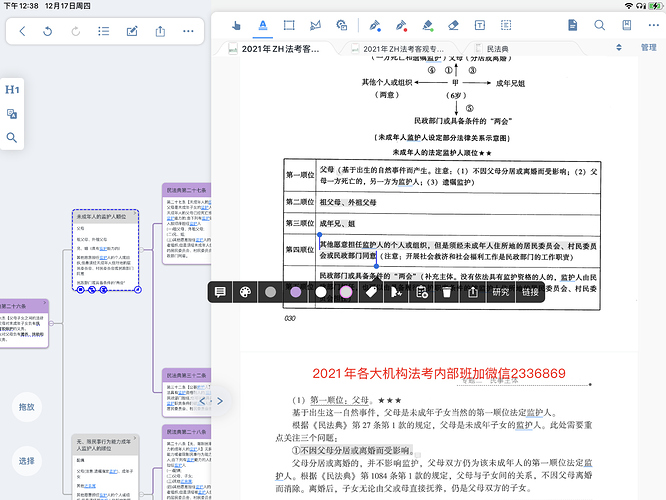
Task: Search within the mind map
Action: [x=12, y=138]
